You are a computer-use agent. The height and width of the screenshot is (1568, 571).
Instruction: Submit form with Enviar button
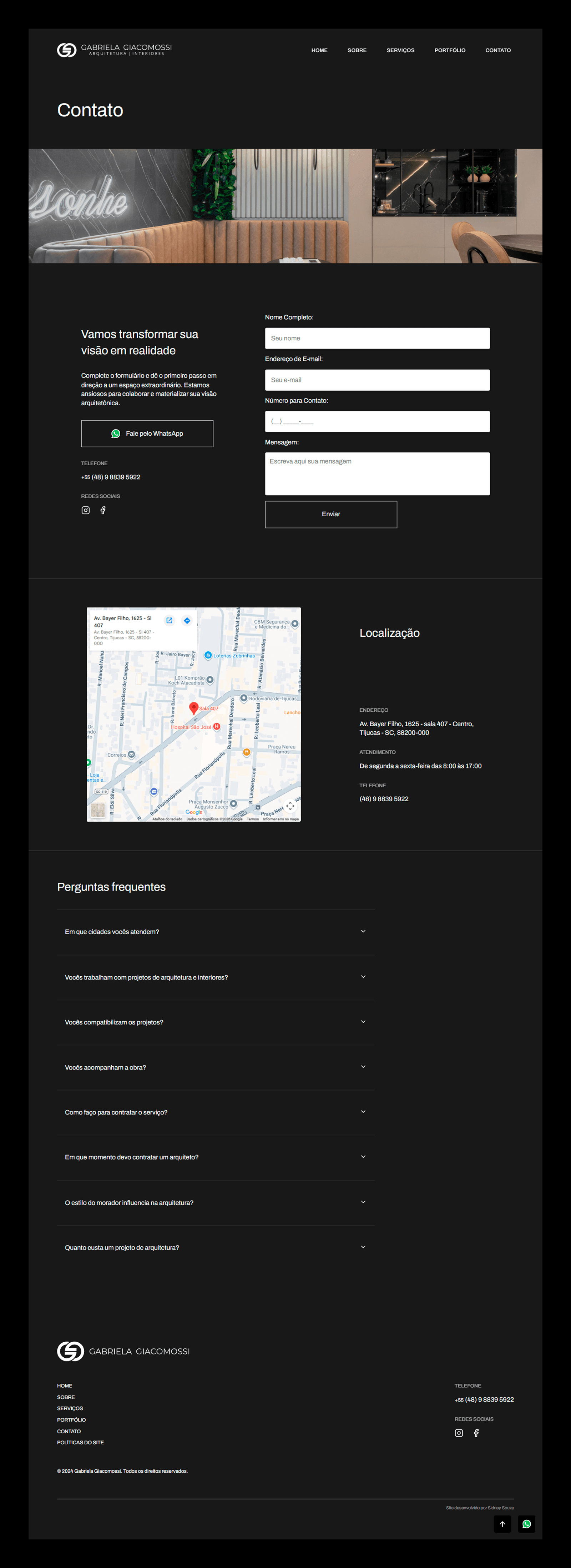[x=331, y=514]
